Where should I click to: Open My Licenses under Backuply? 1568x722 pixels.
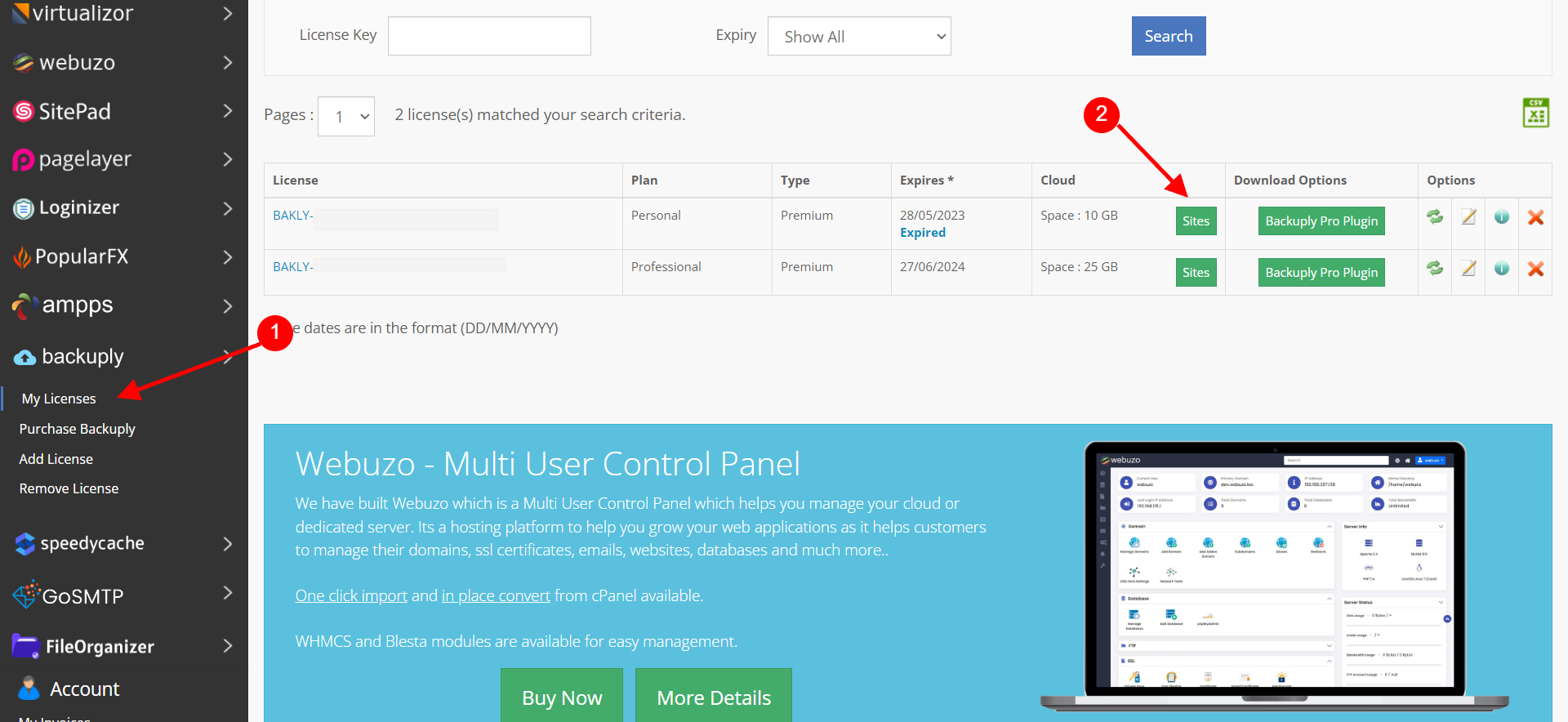click(59, 399)
